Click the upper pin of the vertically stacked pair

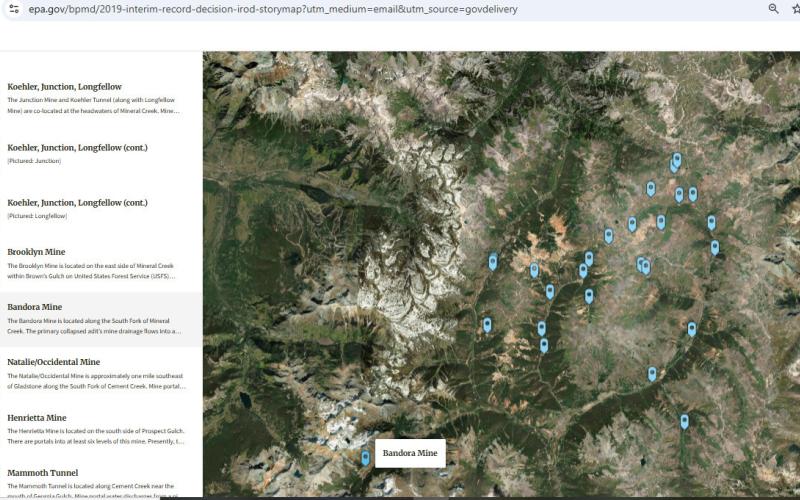541,328
